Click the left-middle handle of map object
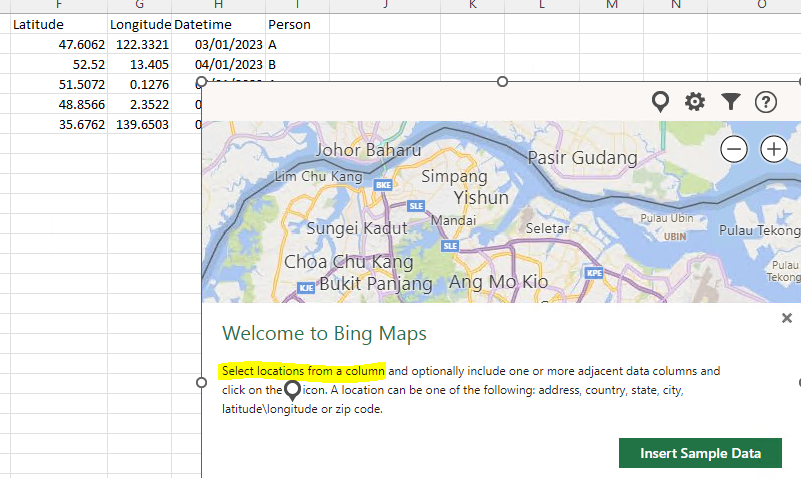 pos(201,383)
